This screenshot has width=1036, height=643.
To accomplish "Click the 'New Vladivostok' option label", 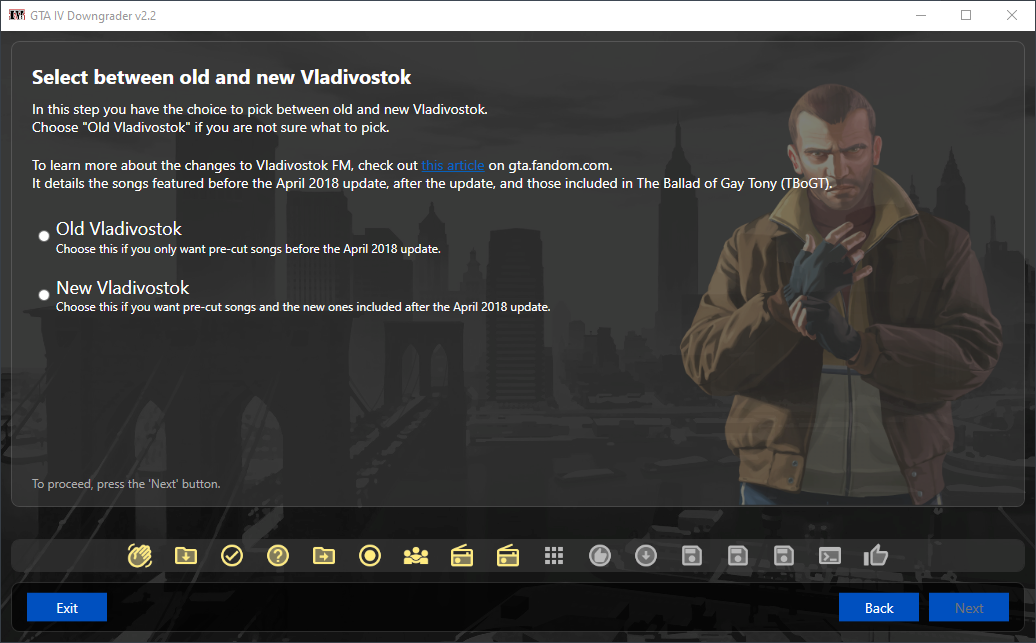I will pos(122,287).
